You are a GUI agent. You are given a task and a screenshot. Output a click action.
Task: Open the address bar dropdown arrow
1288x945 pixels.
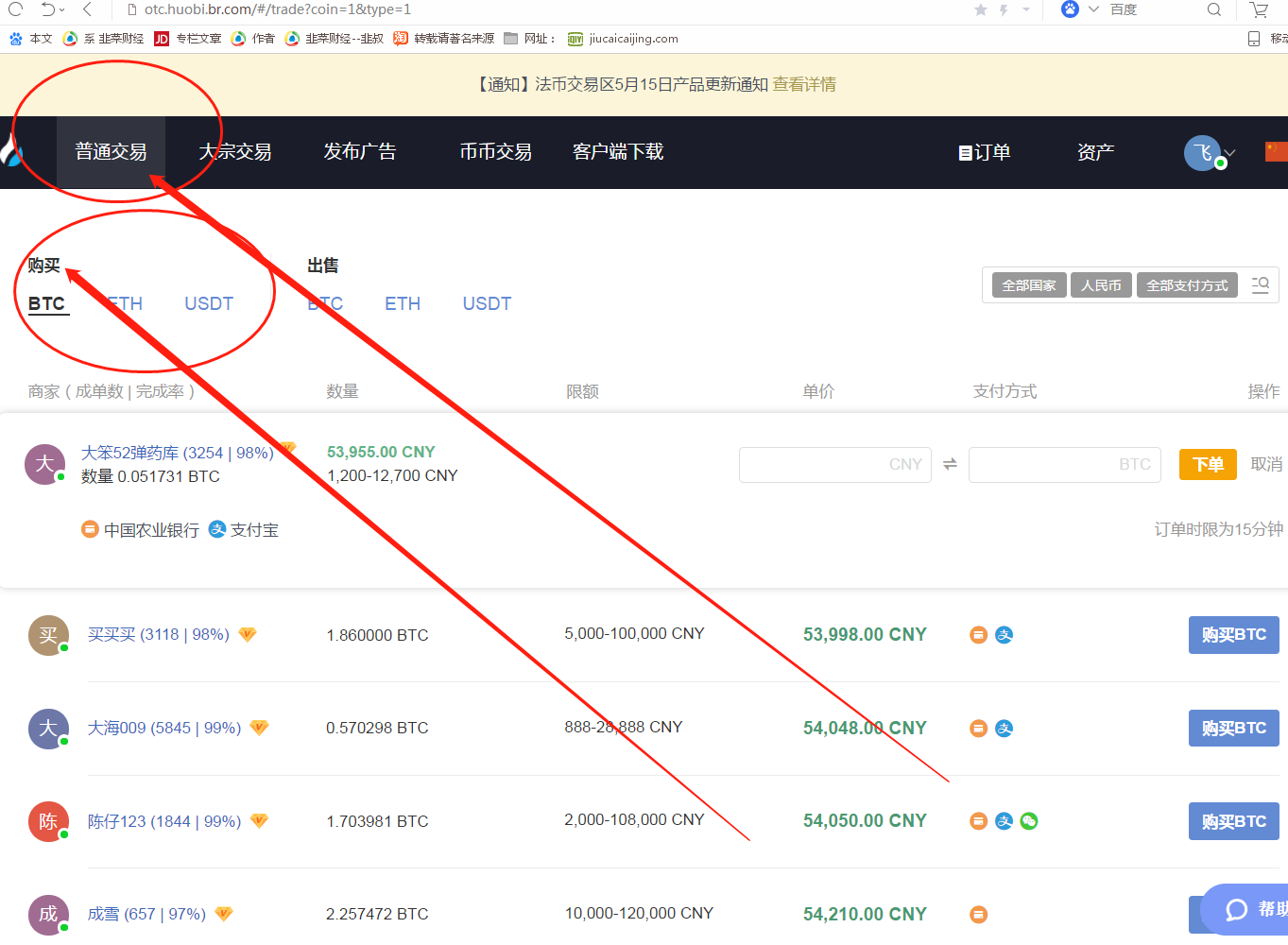point(1026,9)
